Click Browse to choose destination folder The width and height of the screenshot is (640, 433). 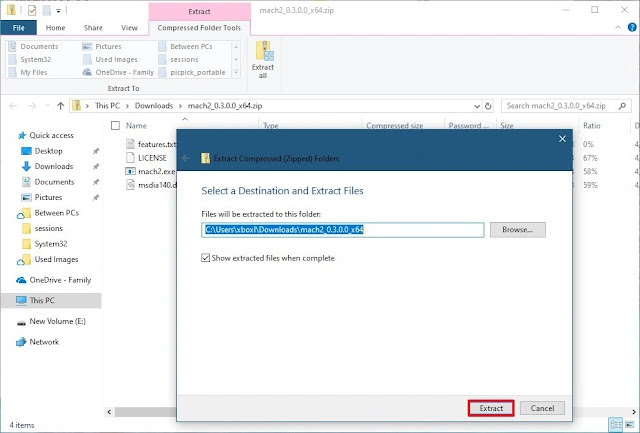pos(517,229)
